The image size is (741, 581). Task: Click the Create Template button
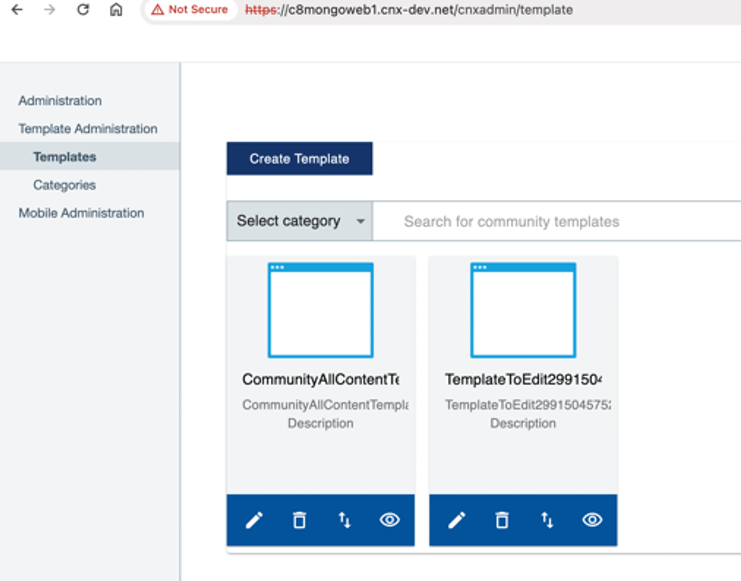(300, 158)
